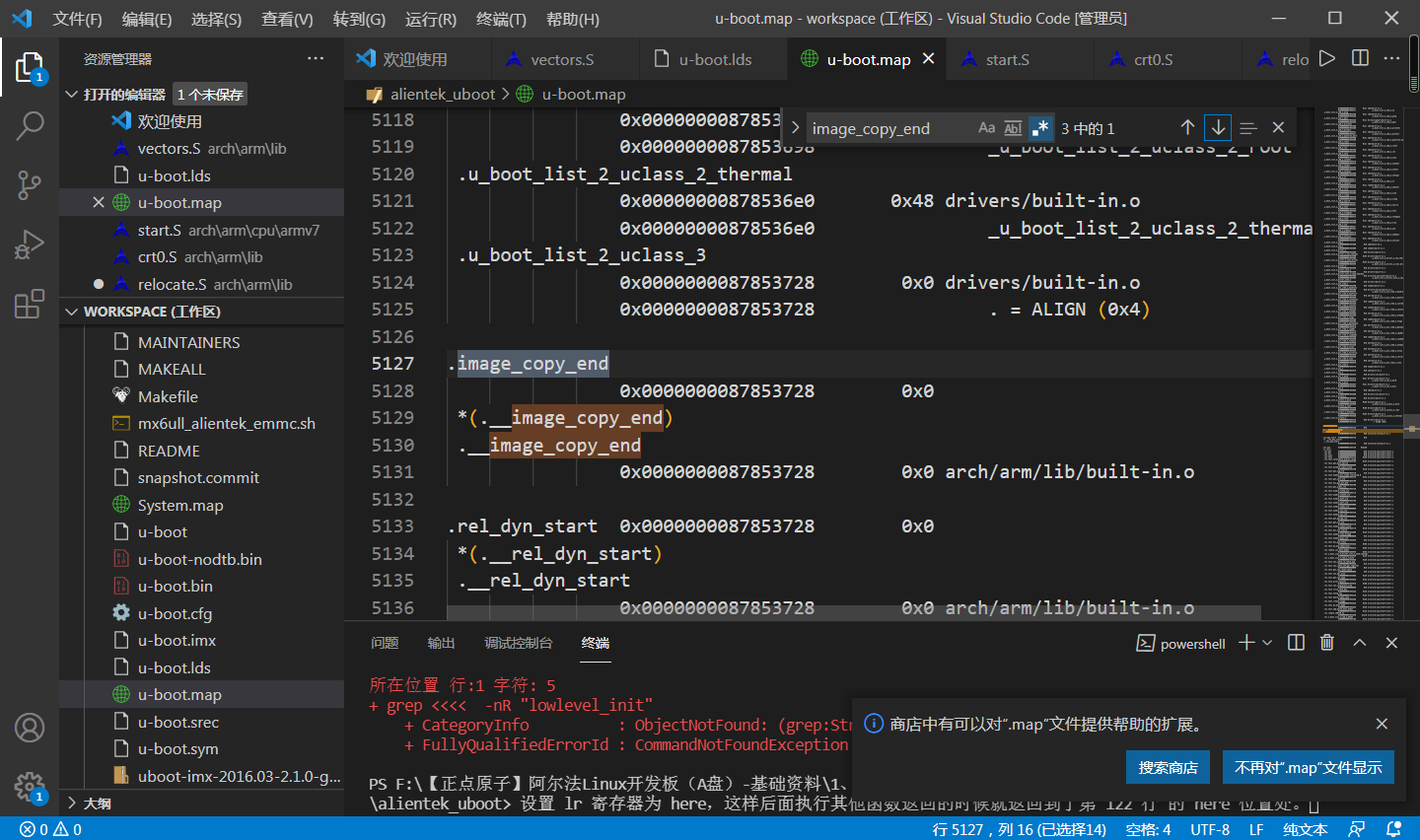Open editor more actions ellipsis
This screenshot has width=1420, height=840.
[x=1392, y=59]
